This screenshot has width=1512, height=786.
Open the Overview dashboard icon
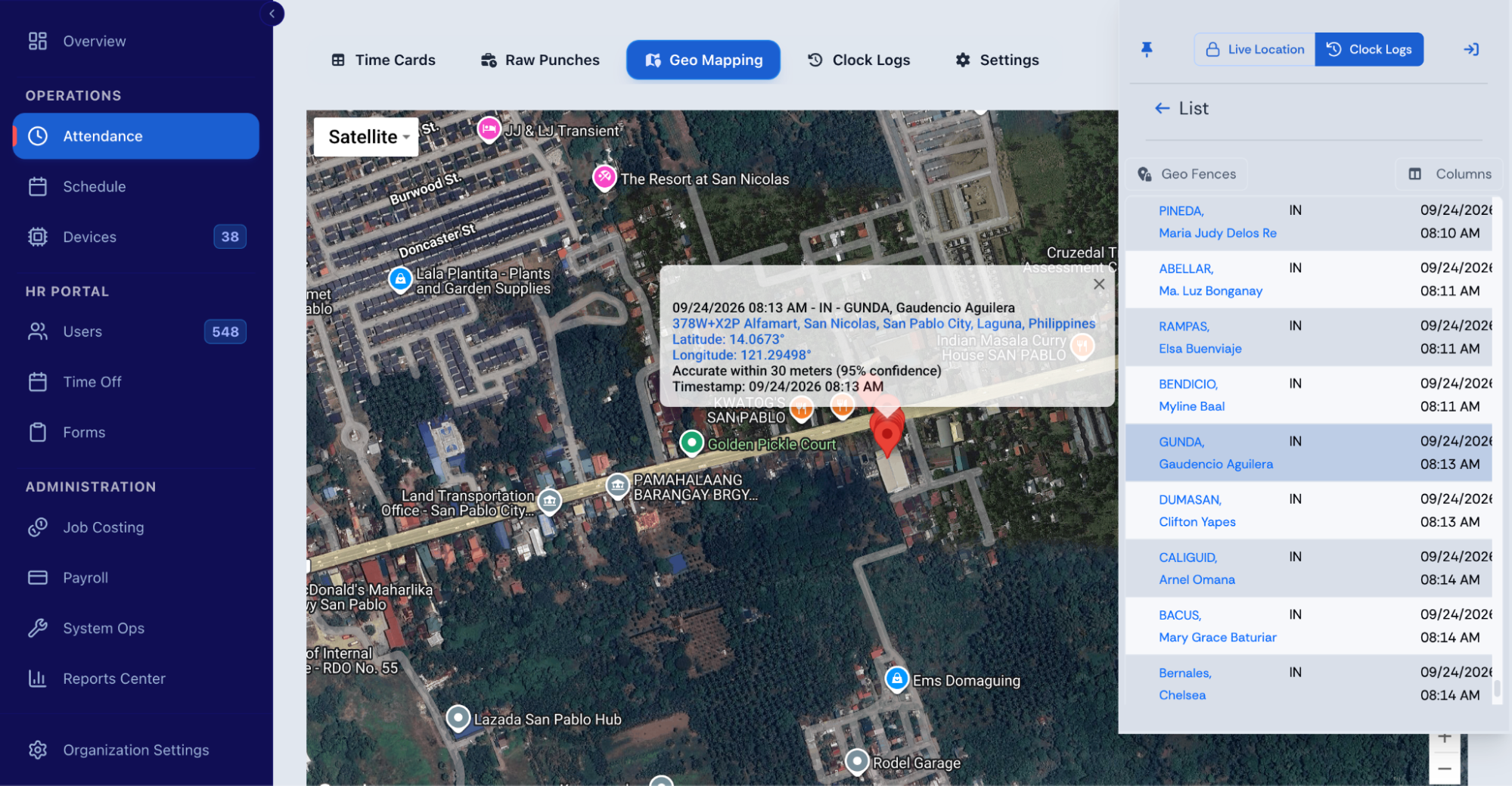pyautogui.click(x=38, y=41)
